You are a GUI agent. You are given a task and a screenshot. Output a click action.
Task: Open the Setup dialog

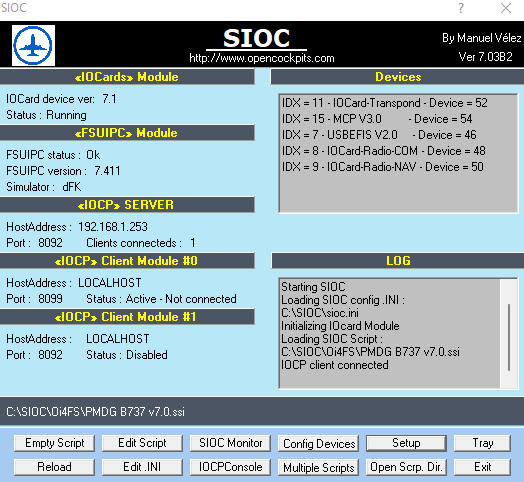406,443
